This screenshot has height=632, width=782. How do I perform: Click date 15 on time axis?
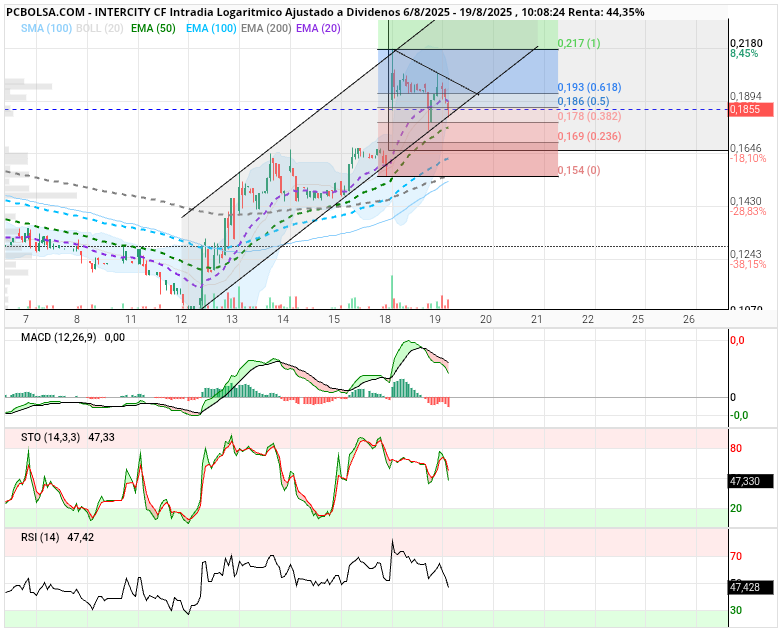[x=334, y=319]
